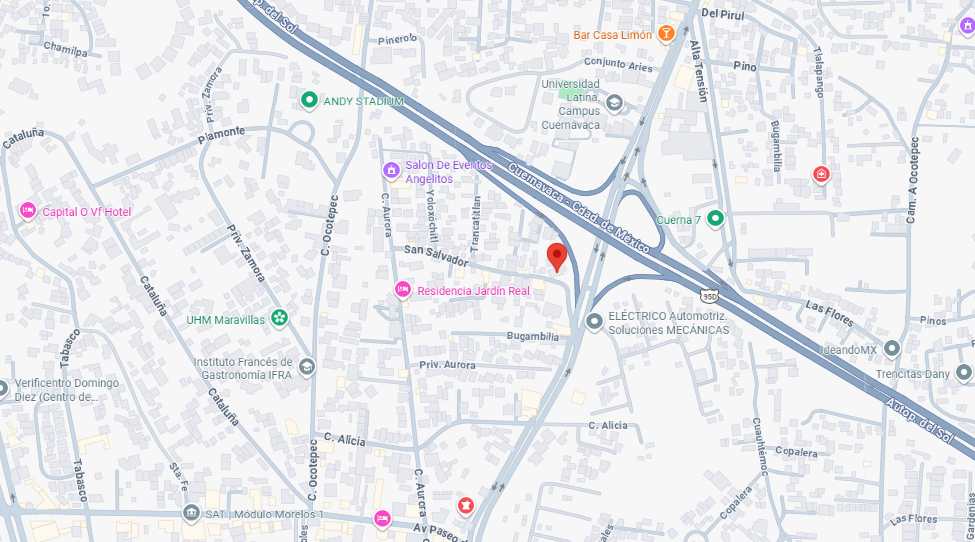Viewport: 975px width, 542px height.
Task: Click the red home marker near Tlalapango
Action: point(821,174)
